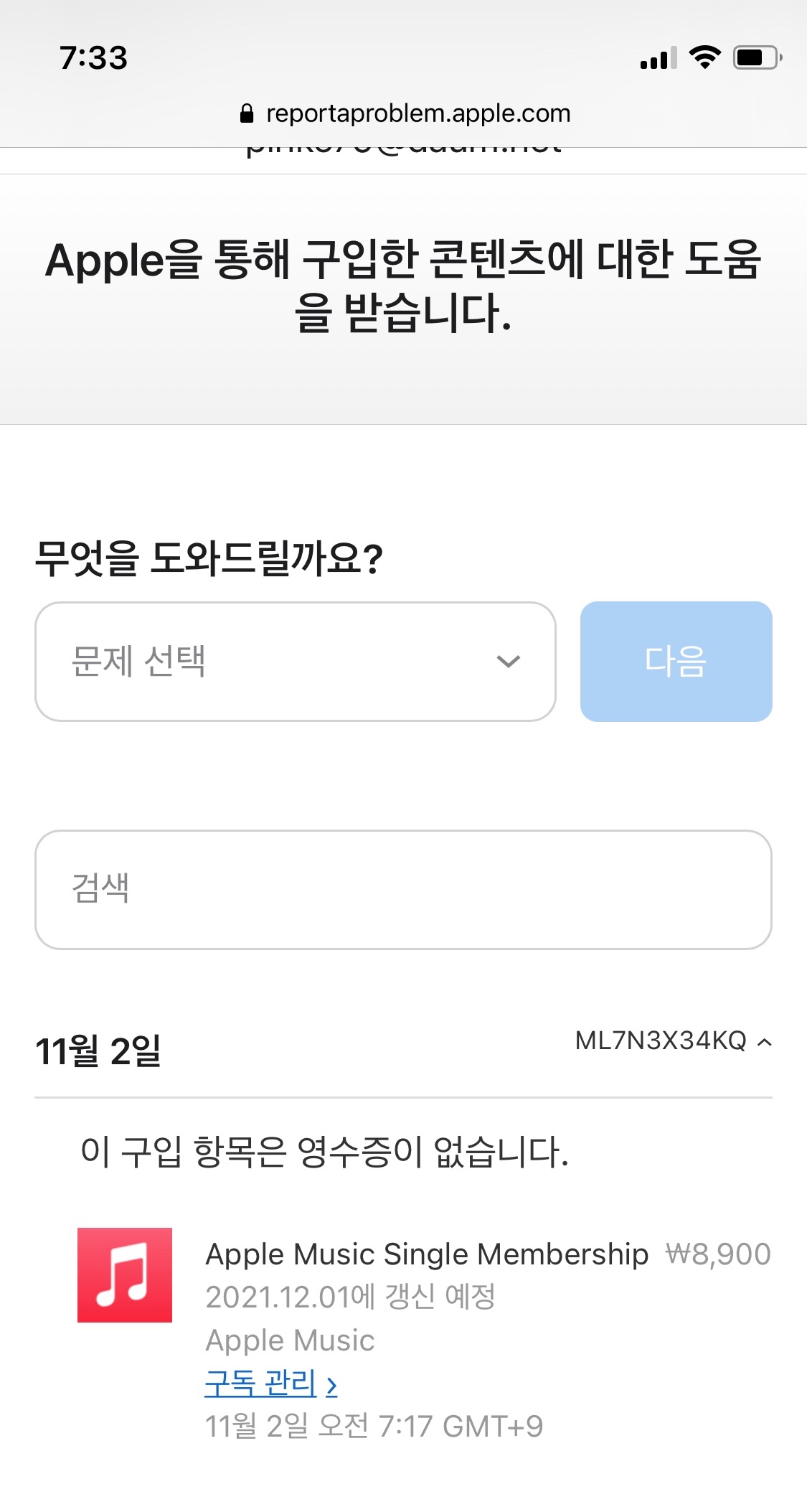Collapse the ML7N3X34KQ order chevron
Image resolution: width=807 pixels, height=1512 pixels.
765,1042
